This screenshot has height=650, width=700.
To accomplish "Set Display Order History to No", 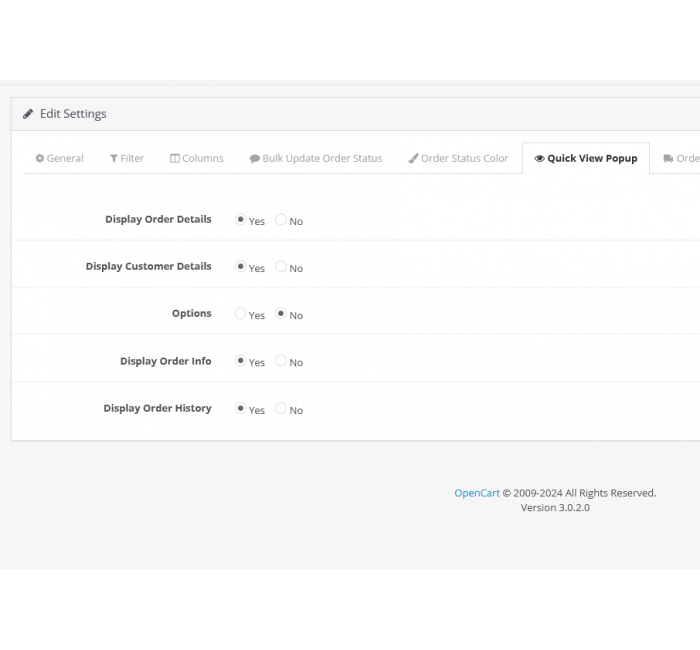I will pyautogui.click(x=281, y=408).
